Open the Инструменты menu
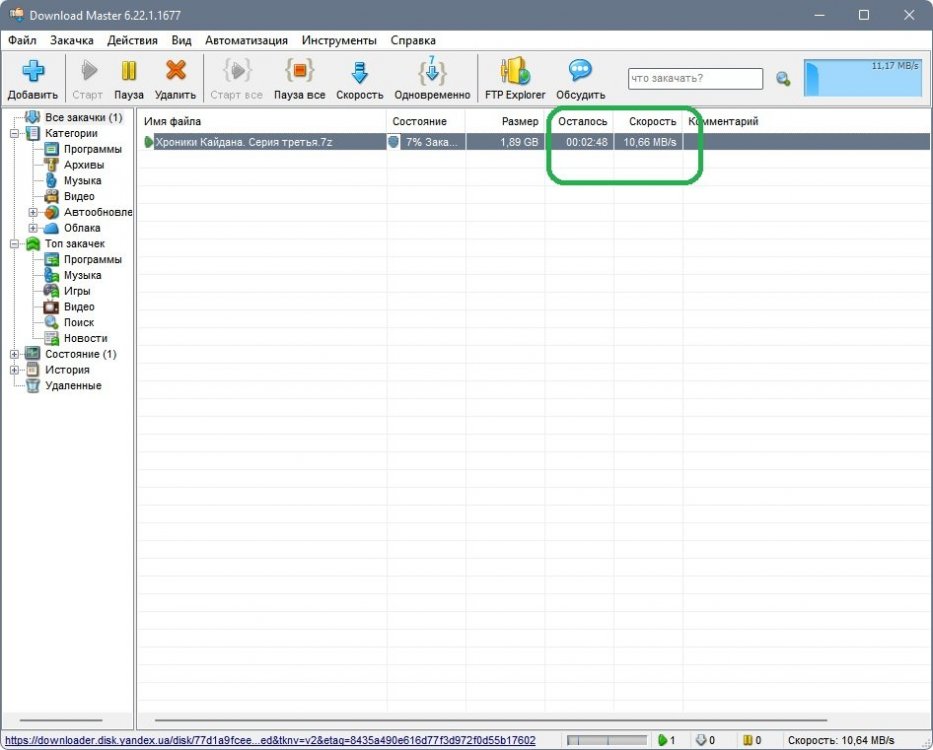 339,40
